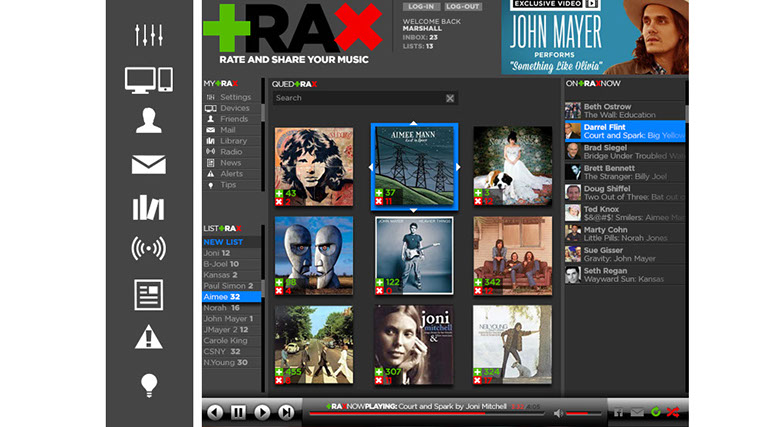The width and height of the screenshot is (777, 427).
Task: Click the down arrow below Aimee Mann album
Action: point(414,209)
